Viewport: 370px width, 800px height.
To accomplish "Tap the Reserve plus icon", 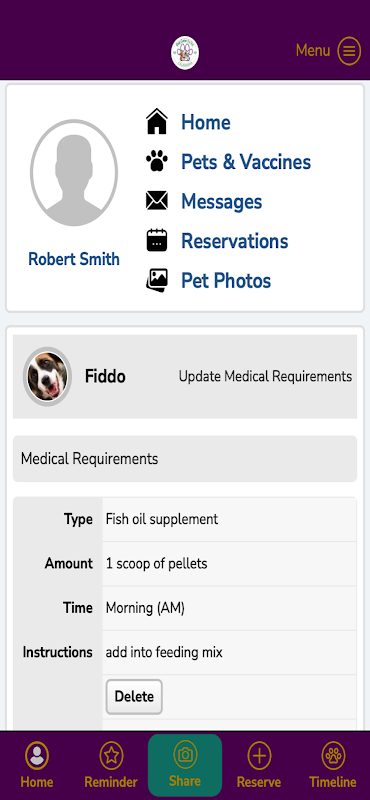I will (259, 756).
